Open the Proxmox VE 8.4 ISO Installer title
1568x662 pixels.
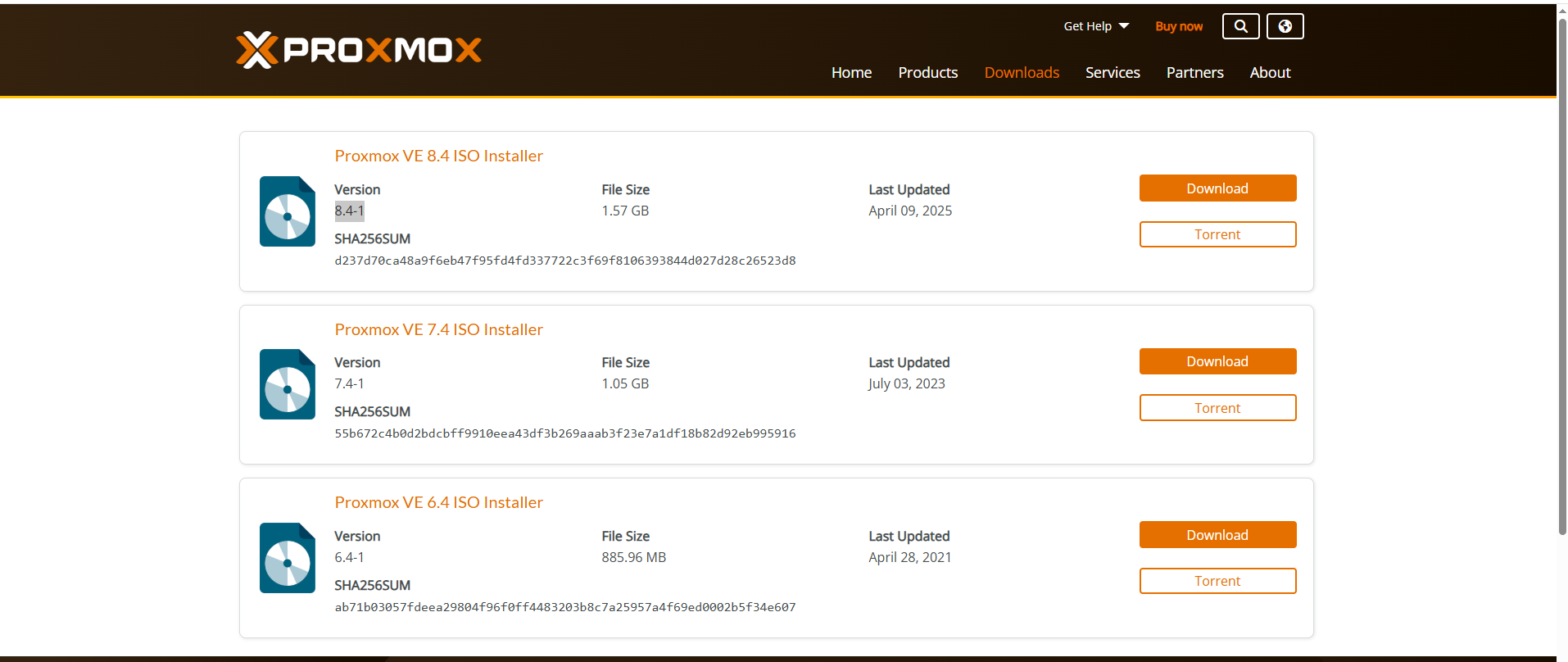point(439,156)
